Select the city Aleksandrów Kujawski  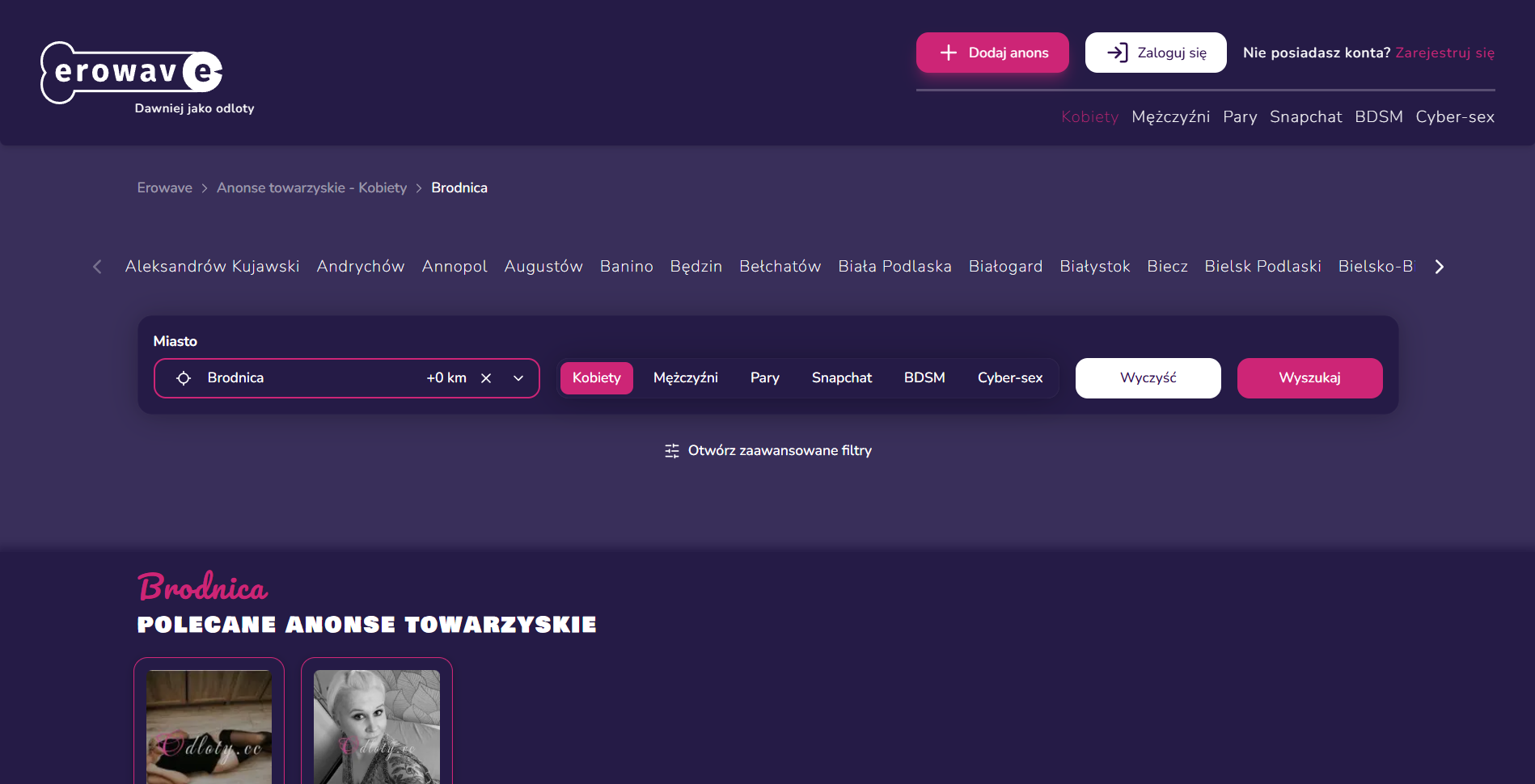(213, 267)
